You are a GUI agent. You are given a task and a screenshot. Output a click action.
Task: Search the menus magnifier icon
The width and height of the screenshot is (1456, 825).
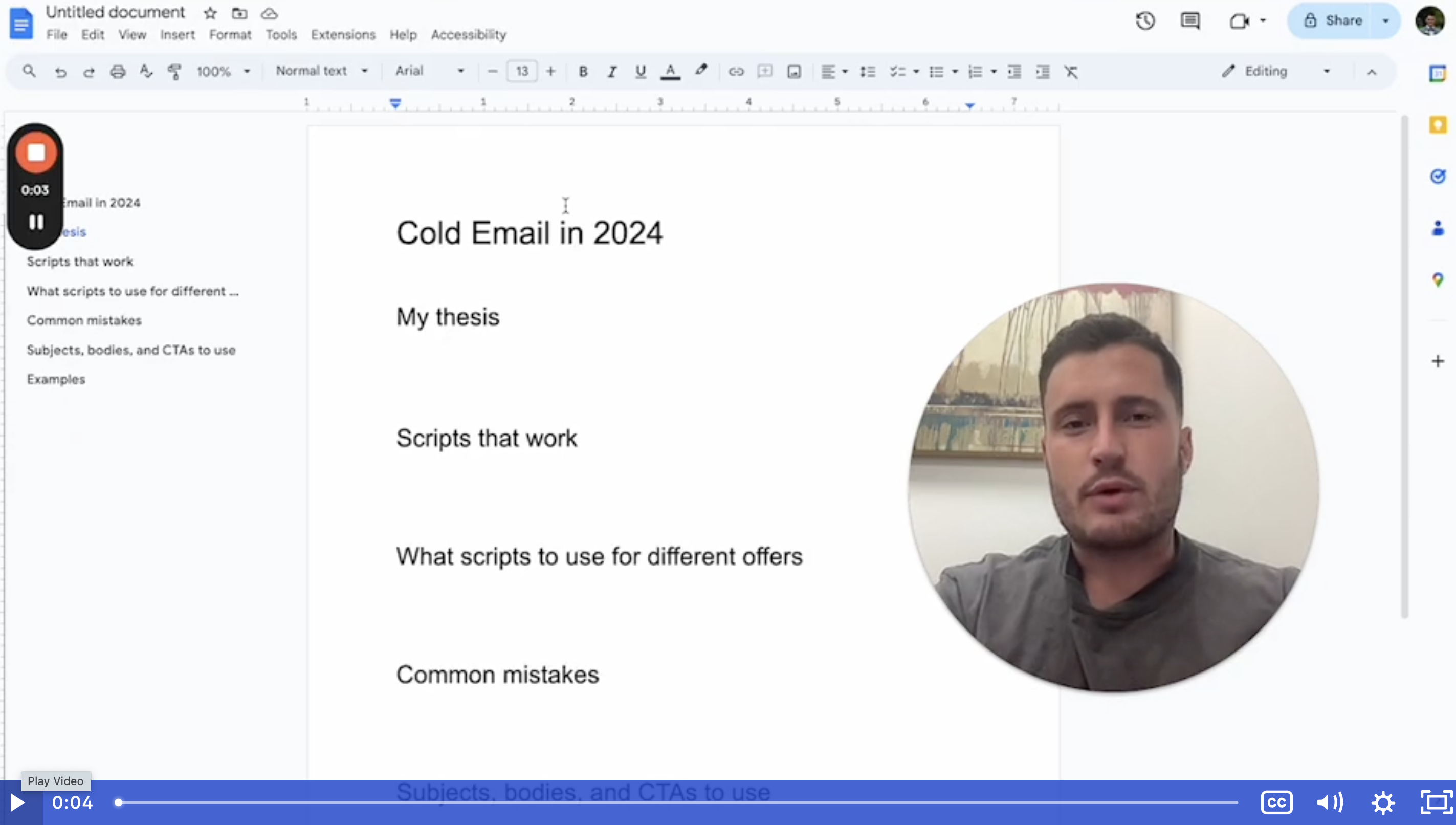pos(29,72)
